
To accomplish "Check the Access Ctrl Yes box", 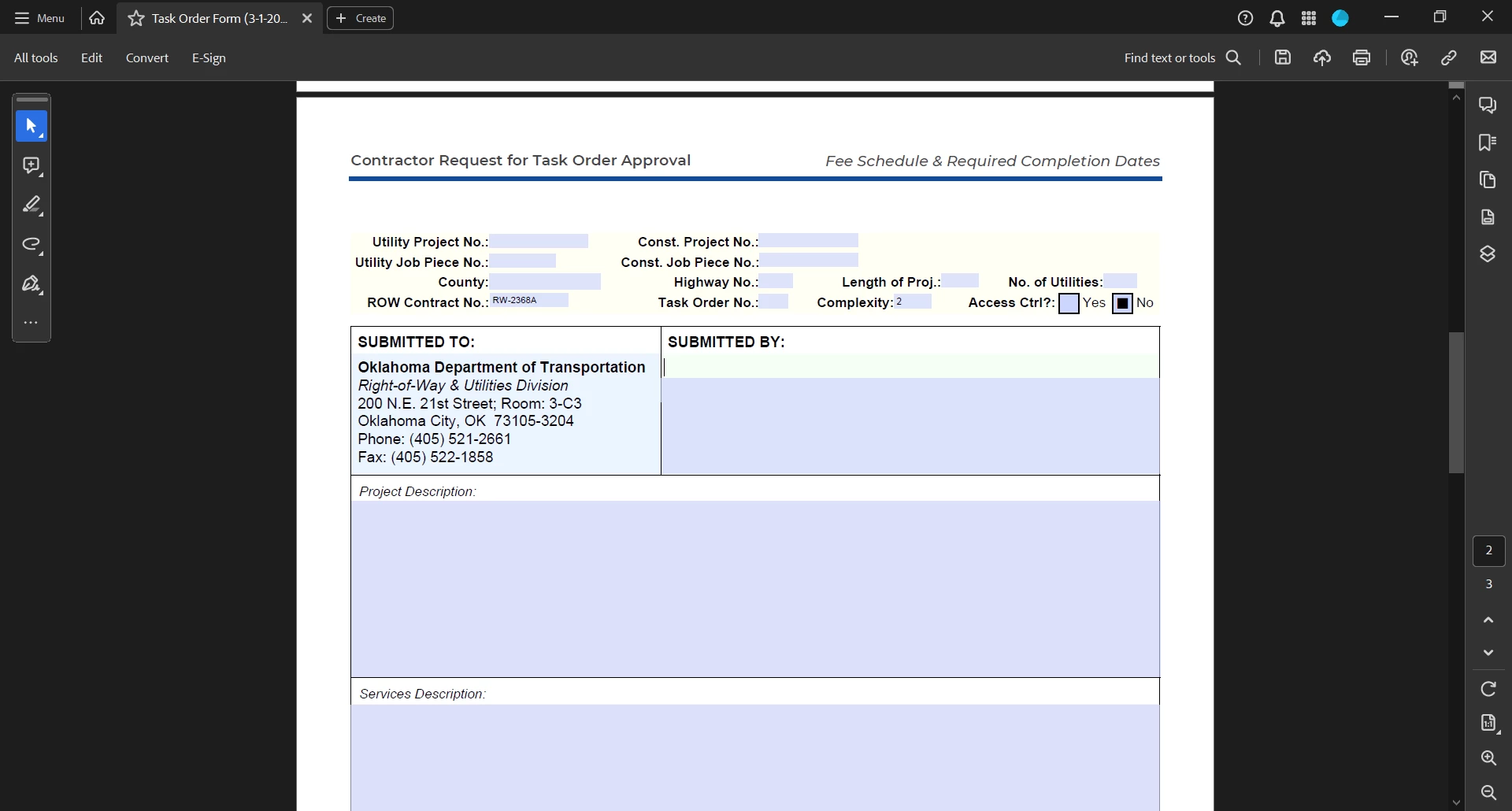I will coord(1069,303).
